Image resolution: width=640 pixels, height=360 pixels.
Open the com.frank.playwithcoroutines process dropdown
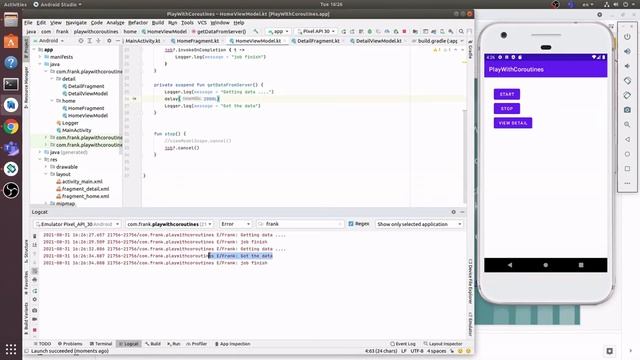coord(169,224)
